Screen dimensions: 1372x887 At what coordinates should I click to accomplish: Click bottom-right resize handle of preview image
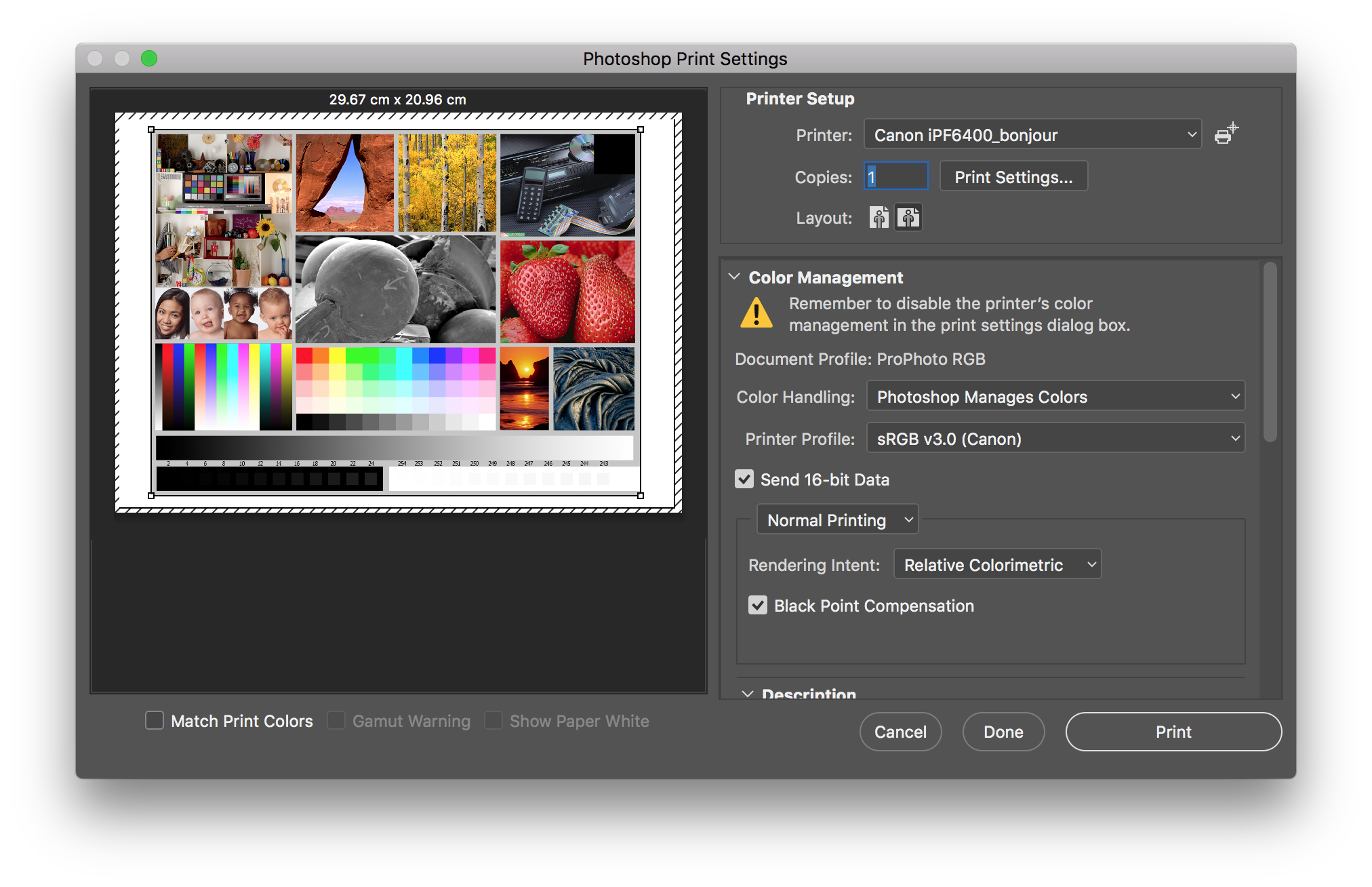click(x=641, y=496)
